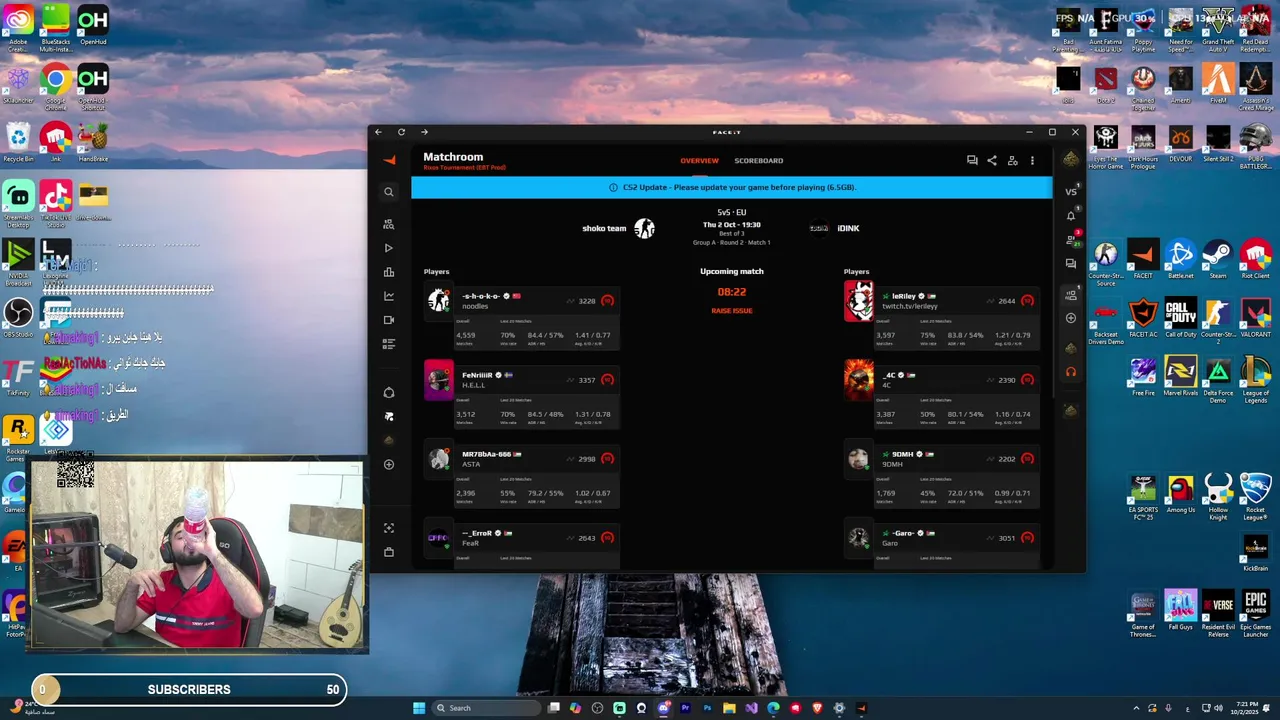Open player -Garo- profile name
Viewport: 1280px width, 720px height.
point(903,533)
